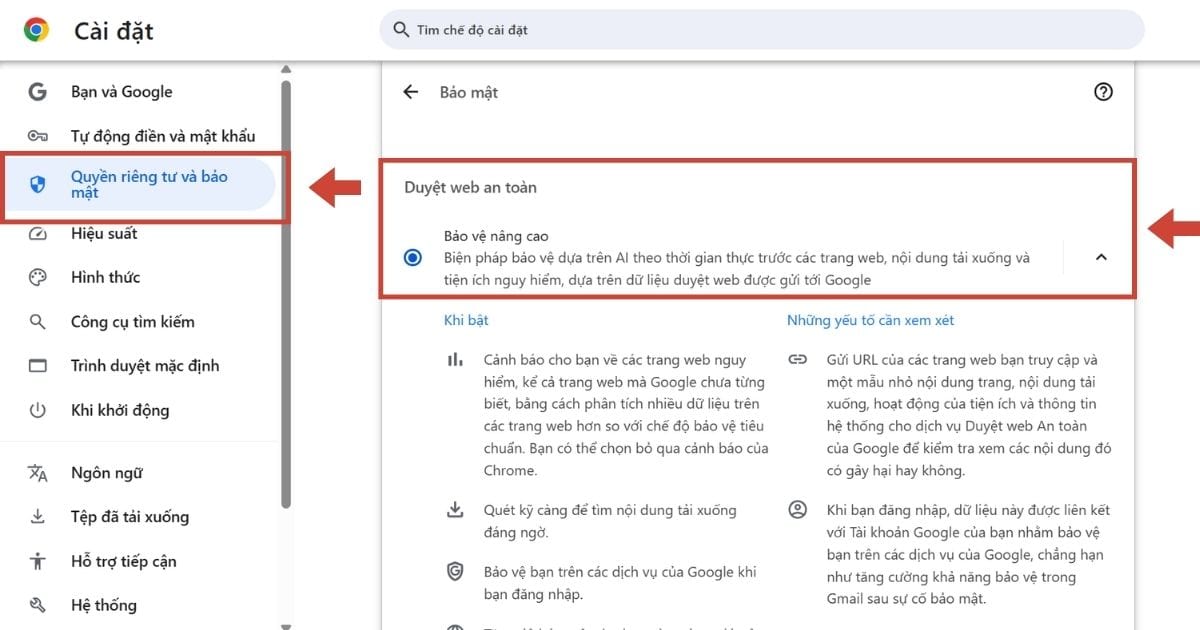Open Tệp đã tải xuống settings

(129, 517)
